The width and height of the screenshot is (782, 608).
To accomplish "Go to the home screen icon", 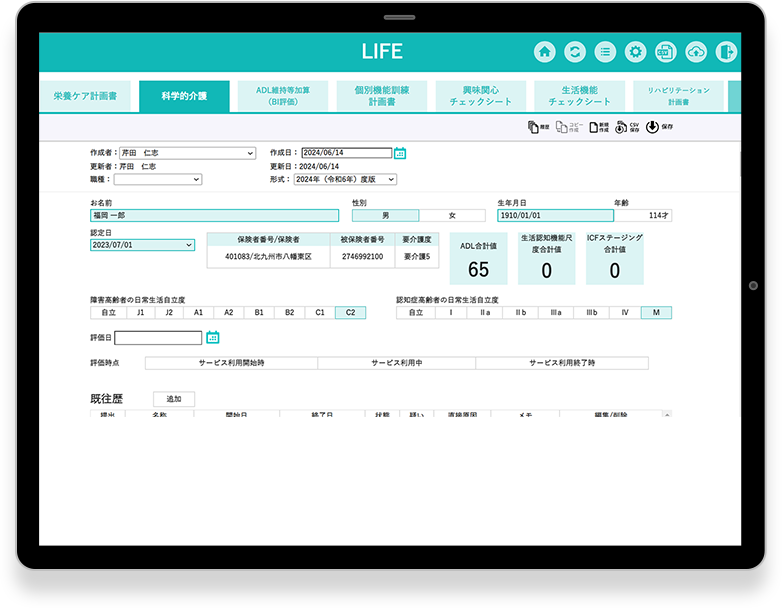I will [x=545, y=52].
